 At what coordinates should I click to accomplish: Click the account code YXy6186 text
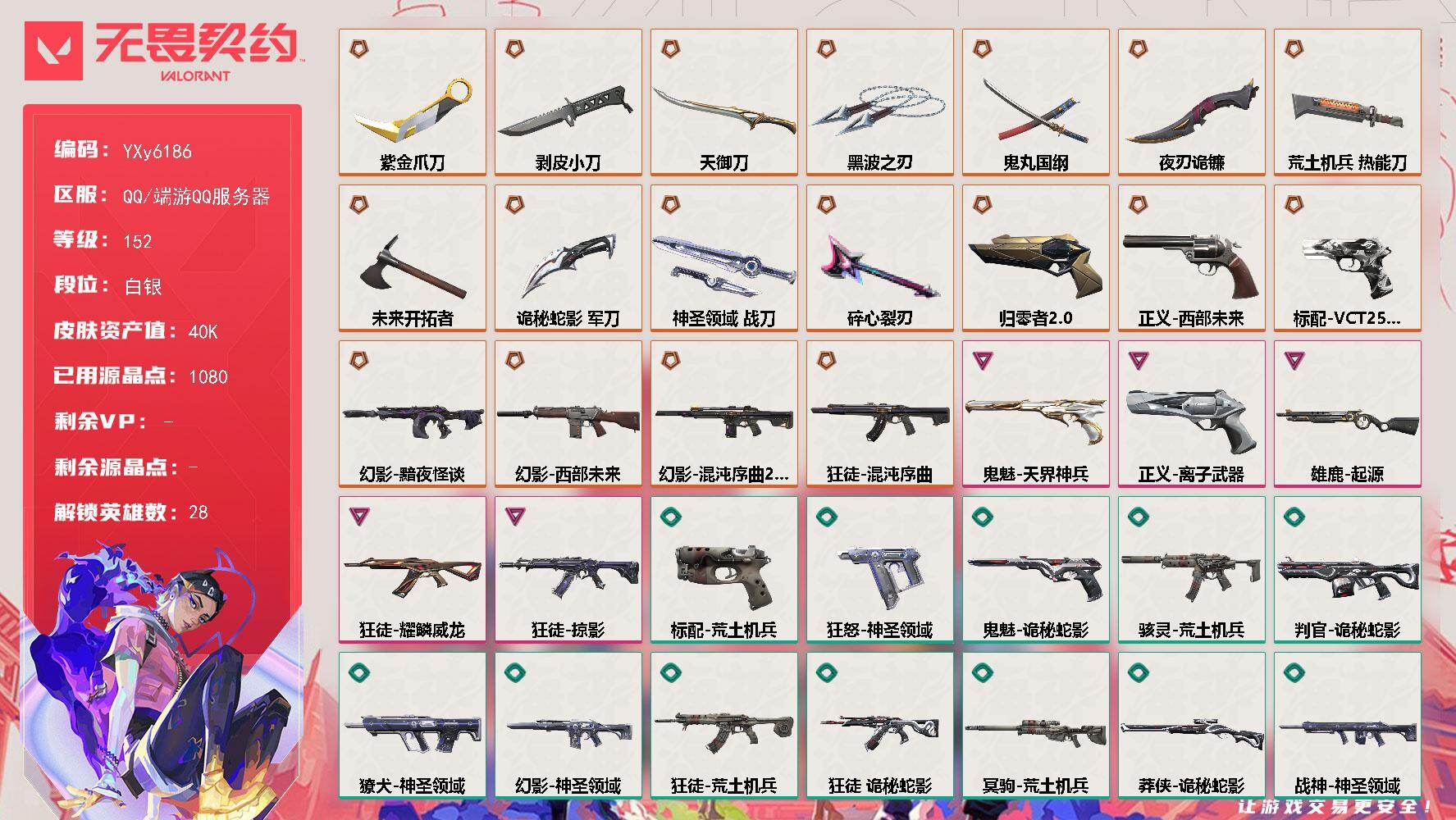[157, 151]
